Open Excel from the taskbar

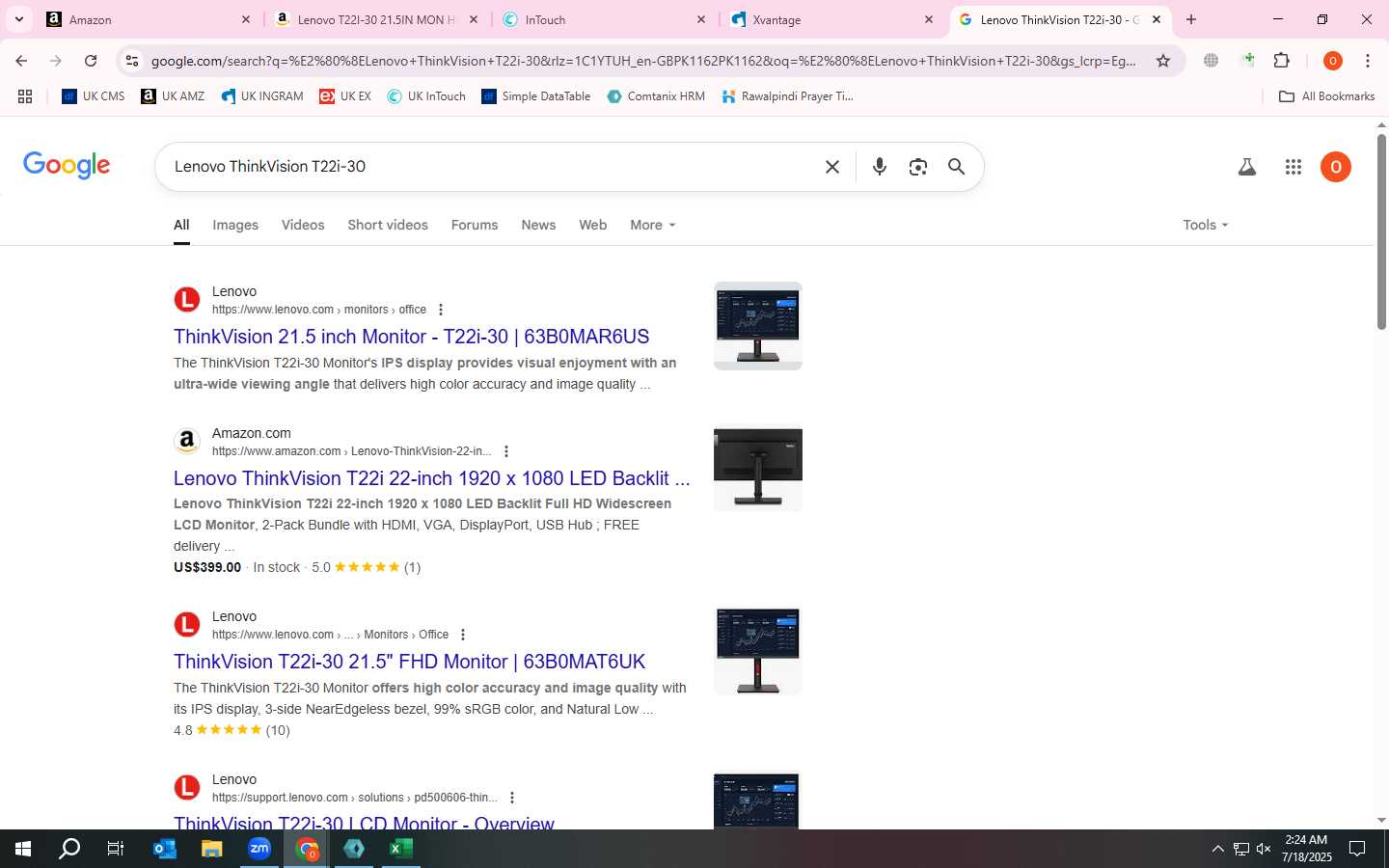click(401, 849)
